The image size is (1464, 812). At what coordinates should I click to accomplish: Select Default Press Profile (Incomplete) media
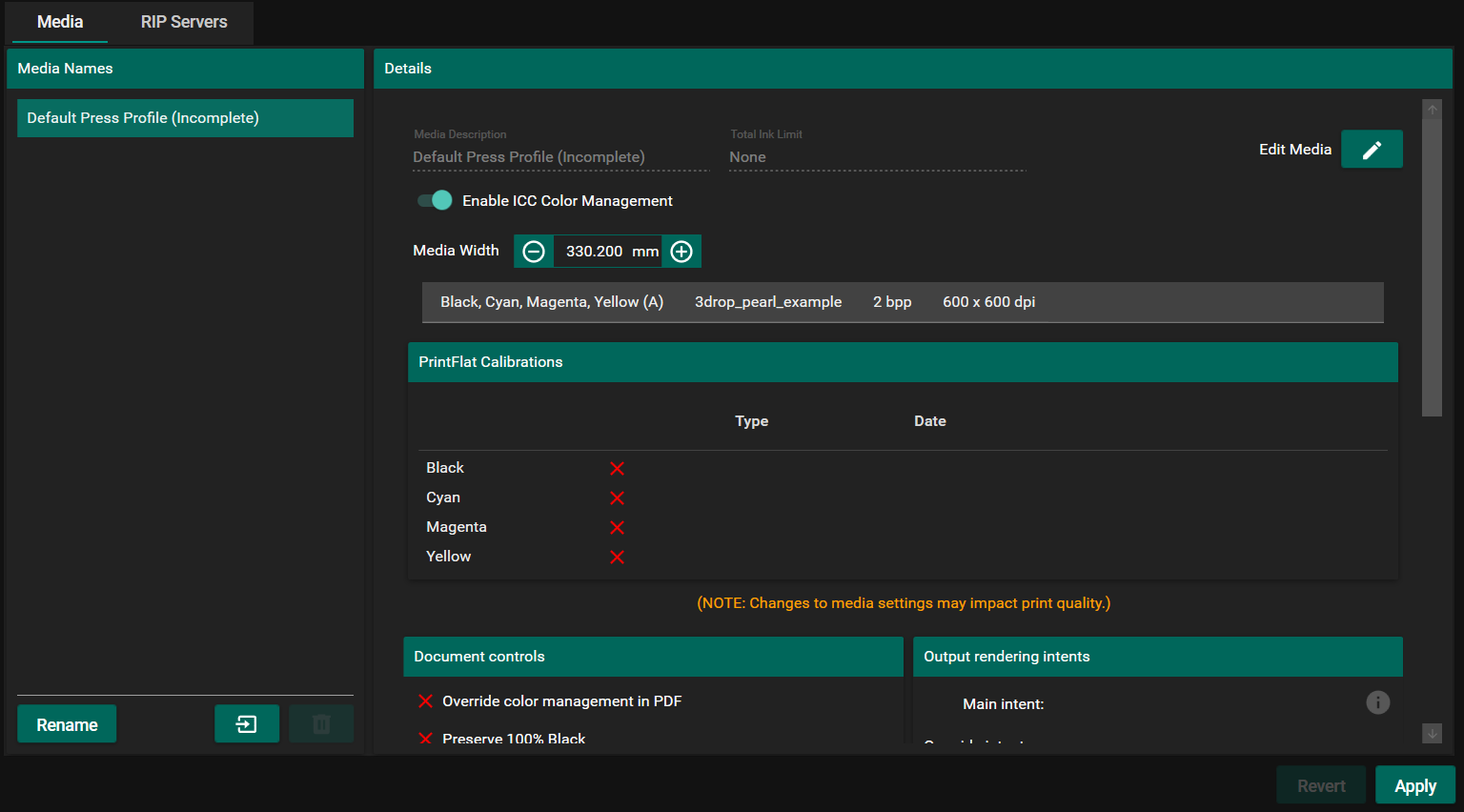(185, 118)
